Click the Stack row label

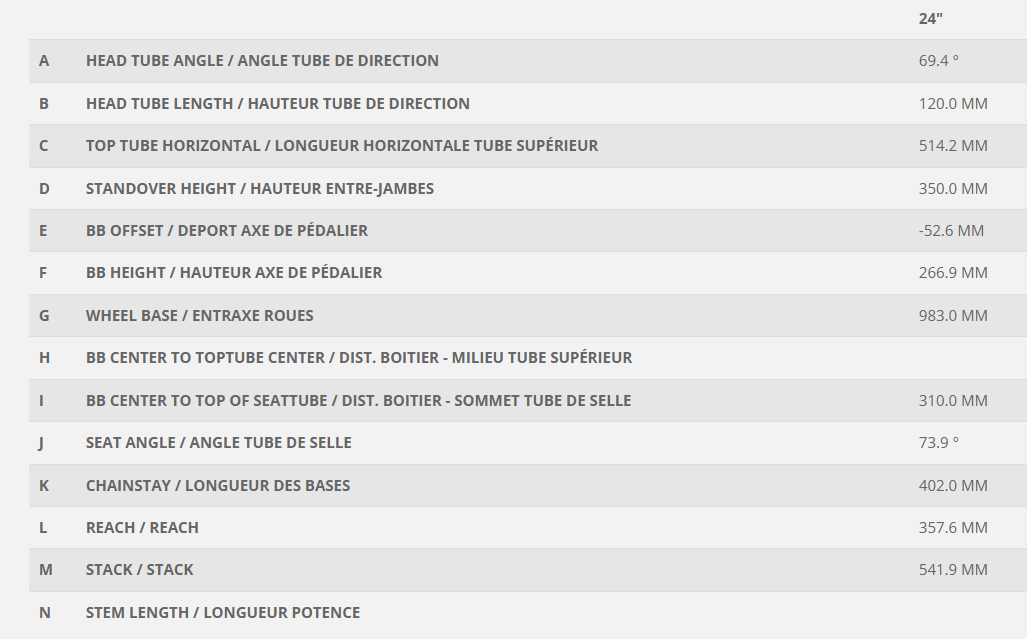140,570
